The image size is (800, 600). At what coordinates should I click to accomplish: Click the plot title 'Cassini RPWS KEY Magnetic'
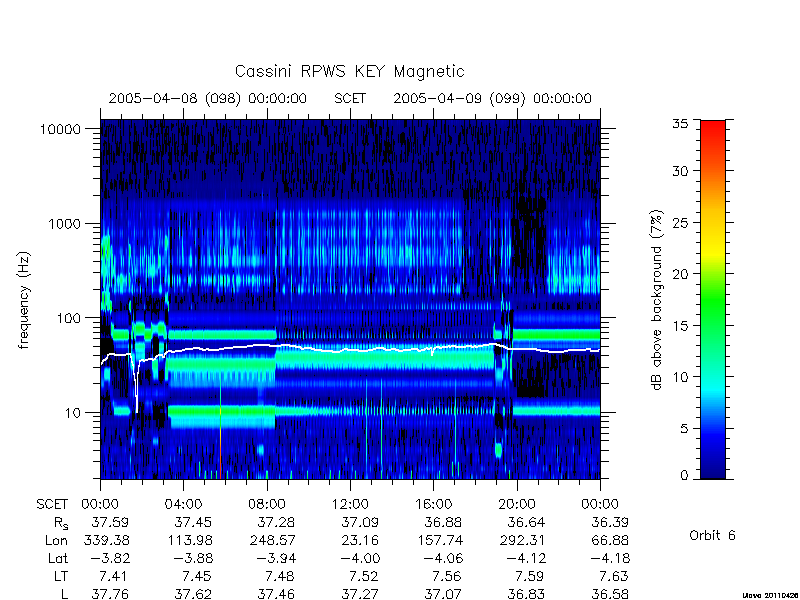[x=349, y=71]
